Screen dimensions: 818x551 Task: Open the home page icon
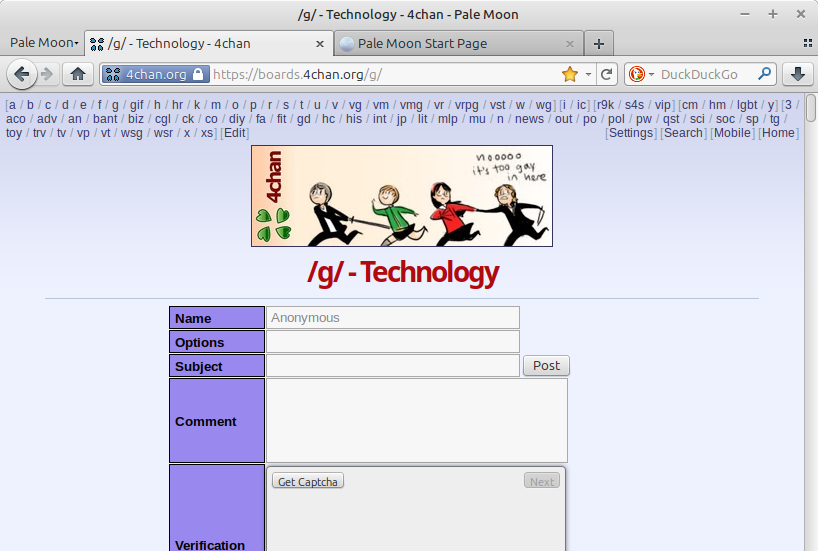click(x=78, y=74)
